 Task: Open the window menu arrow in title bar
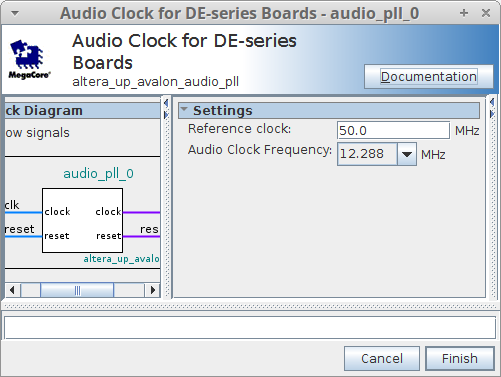(15, 13)
